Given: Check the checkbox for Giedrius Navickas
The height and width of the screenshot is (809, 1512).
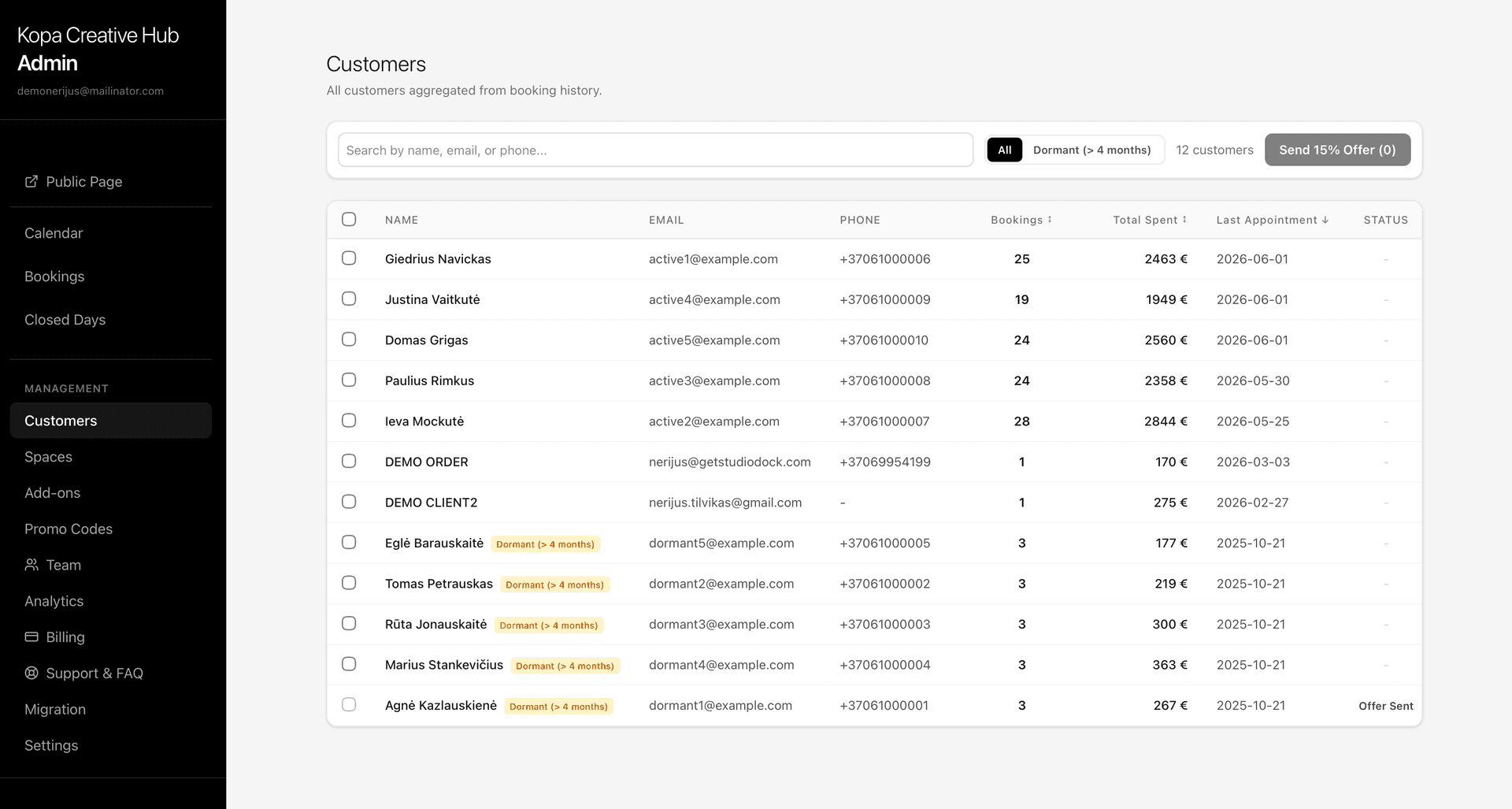Looking at the screenshot, I should pyautogui.click(x=349, y=258).
